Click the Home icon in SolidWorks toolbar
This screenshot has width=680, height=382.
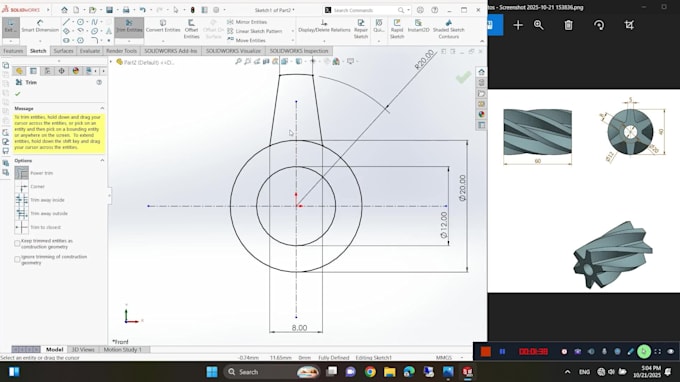pyautogui.click(x=64, y=10)
